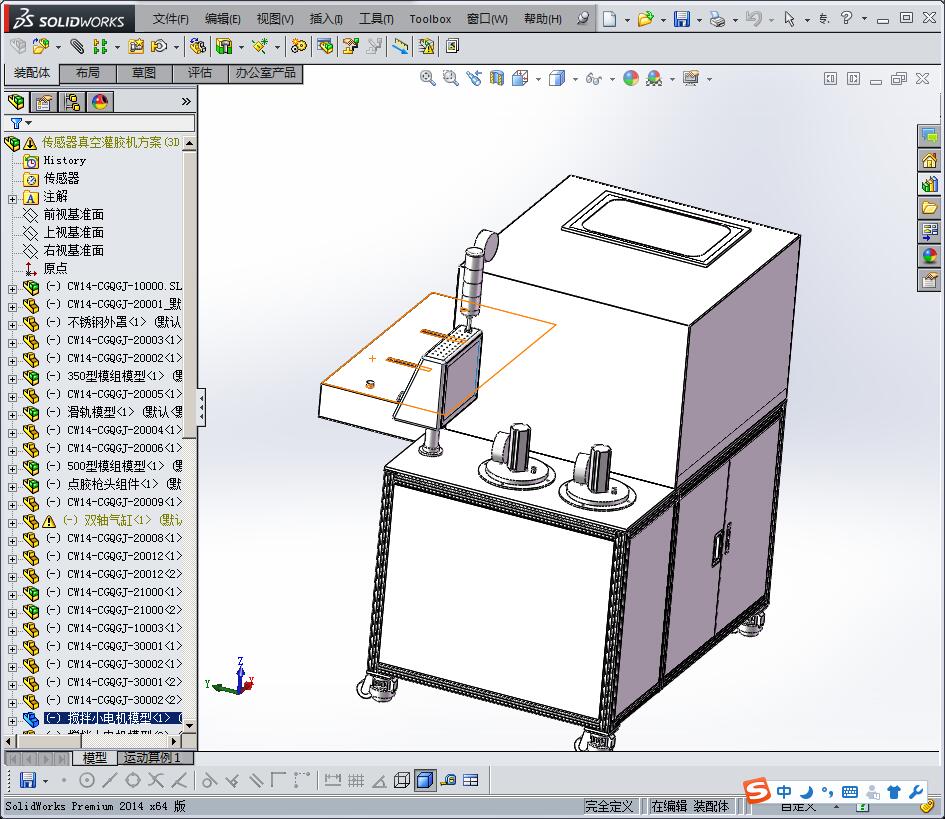Open the FeatureManager design tree tab icon
This screenshot has height=819, width=945.
click(x=16, y=102)
